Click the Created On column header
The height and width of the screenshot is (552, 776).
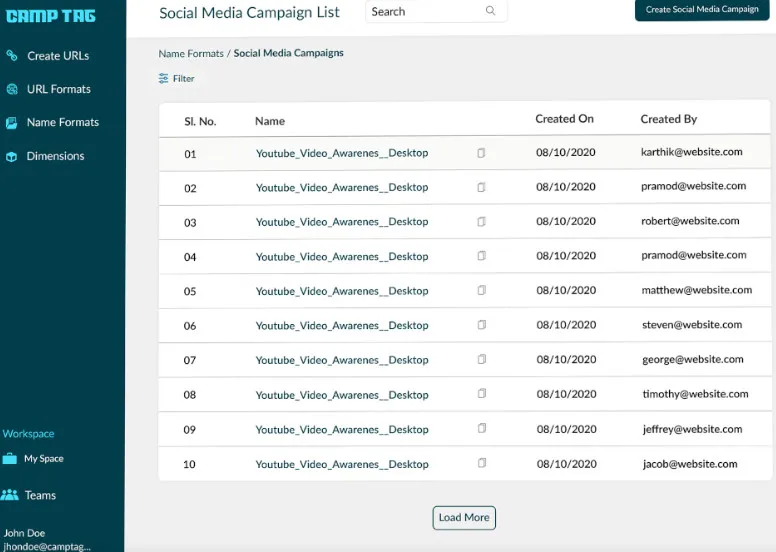564,119
